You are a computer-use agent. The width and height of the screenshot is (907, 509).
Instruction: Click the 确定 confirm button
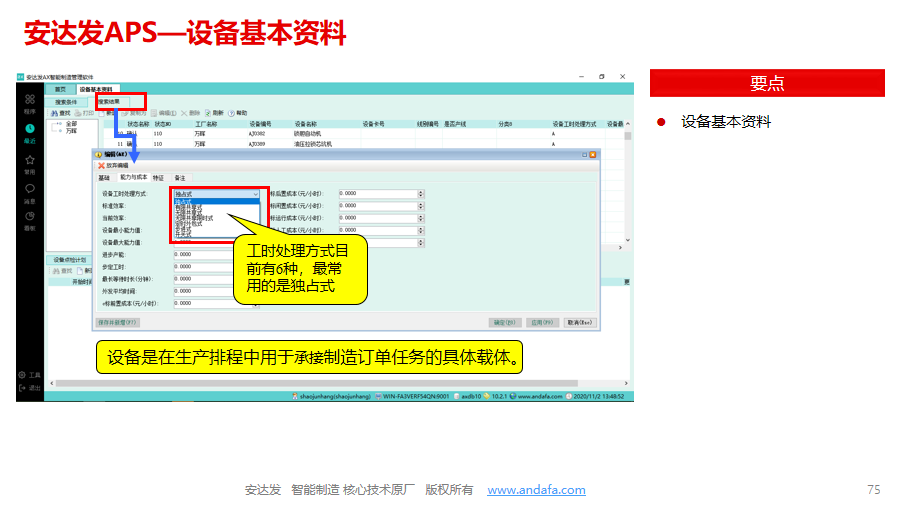point(504,323)
